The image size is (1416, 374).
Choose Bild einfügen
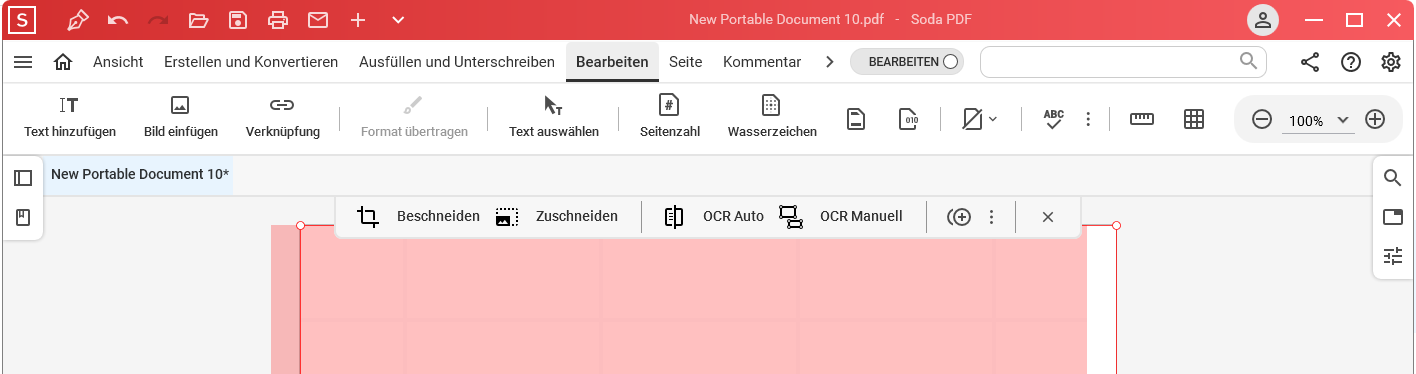(180, 118)
